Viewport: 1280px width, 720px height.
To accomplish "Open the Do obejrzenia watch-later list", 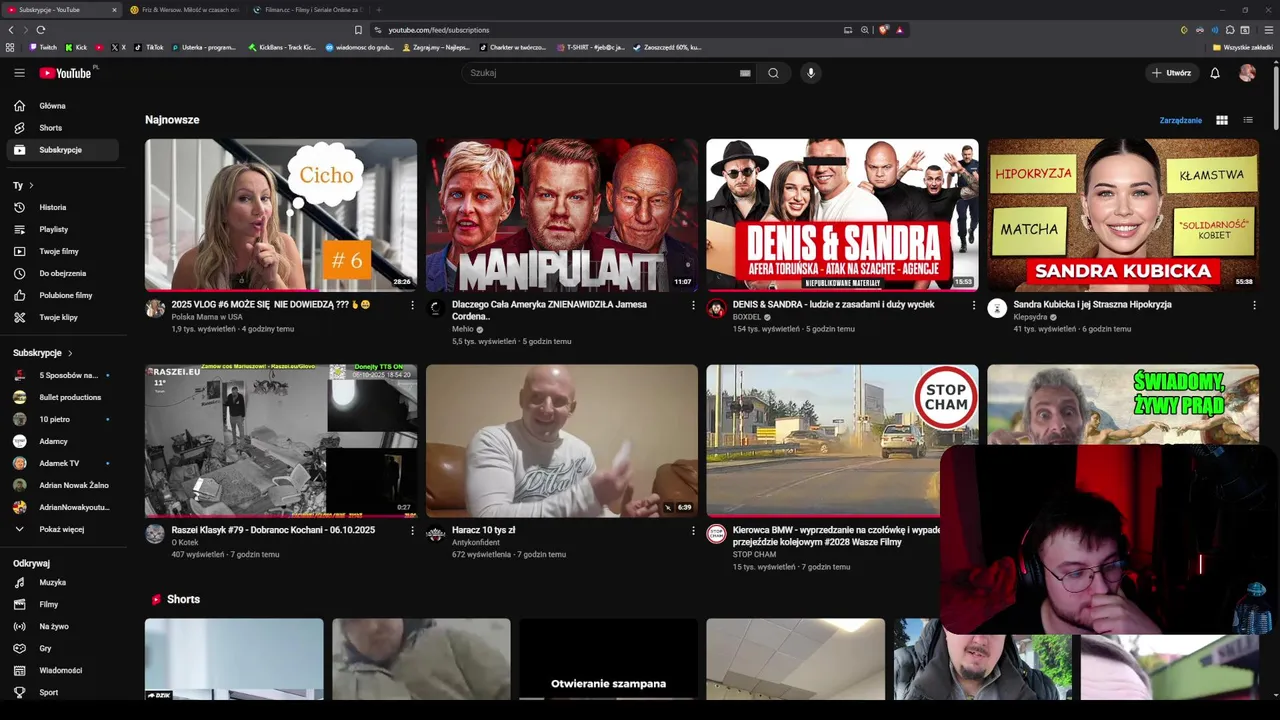I will [x=61, y=273].
